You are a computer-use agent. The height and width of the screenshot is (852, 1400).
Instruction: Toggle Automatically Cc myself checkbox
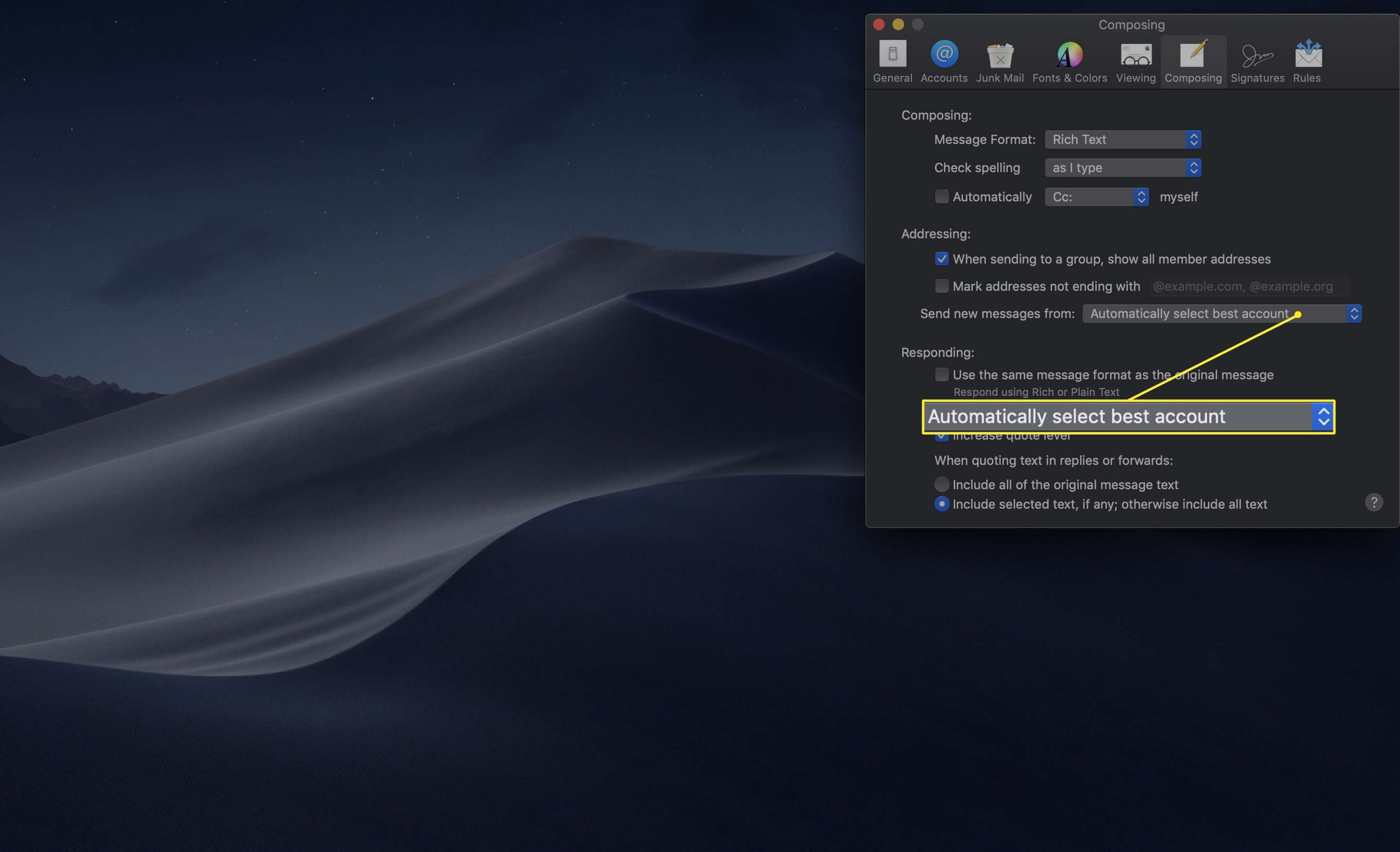pyautogui.click(x=940, y=196)
